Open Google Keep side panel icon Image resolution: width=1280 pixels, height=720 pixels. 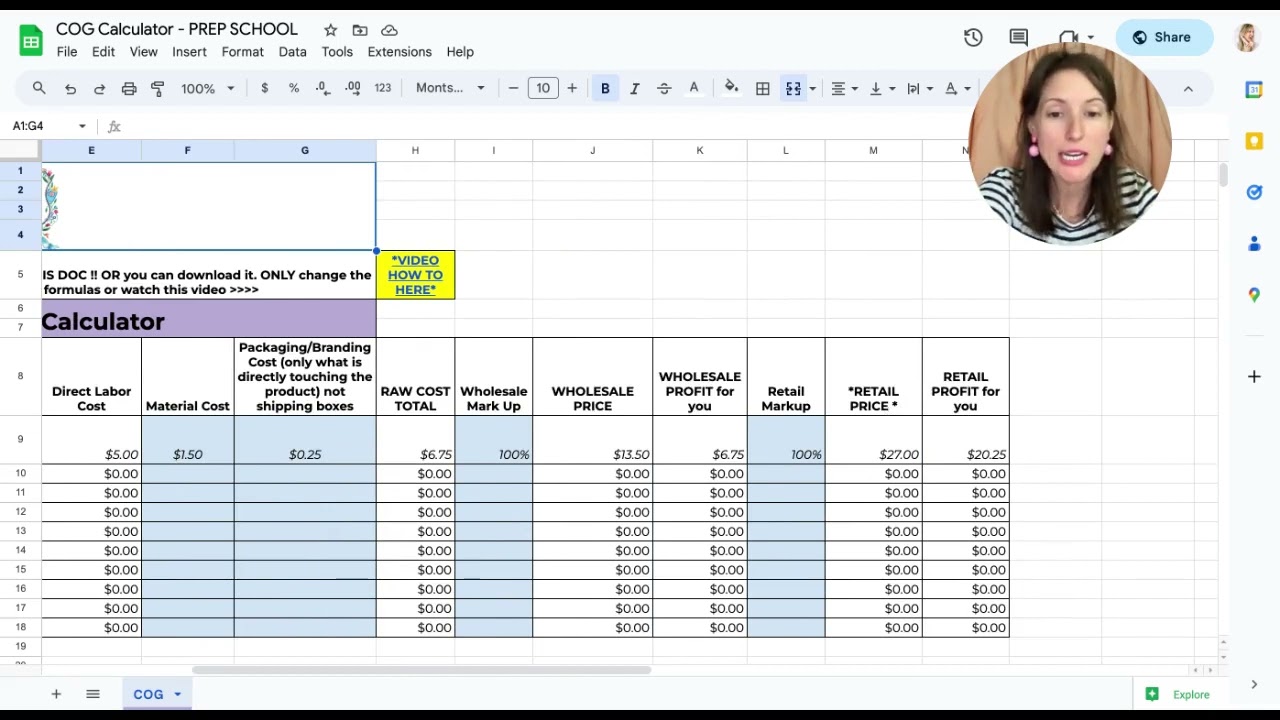[x=1254, y=141]
